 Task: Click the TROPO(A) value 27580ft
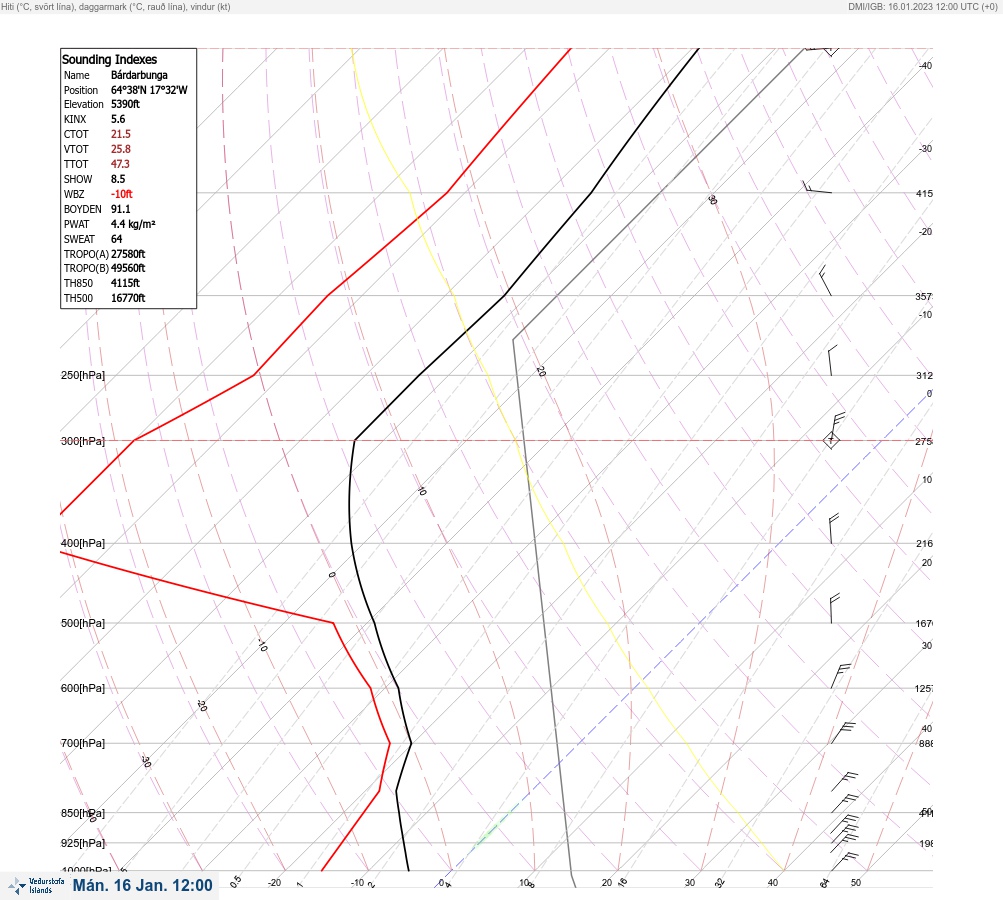coord(128,254)
